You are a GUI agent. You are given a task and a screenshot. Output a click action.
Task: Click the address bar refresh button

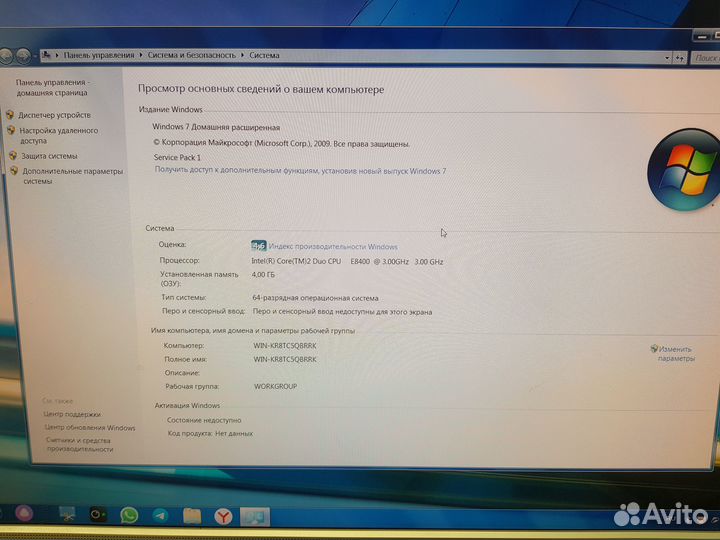680,58
